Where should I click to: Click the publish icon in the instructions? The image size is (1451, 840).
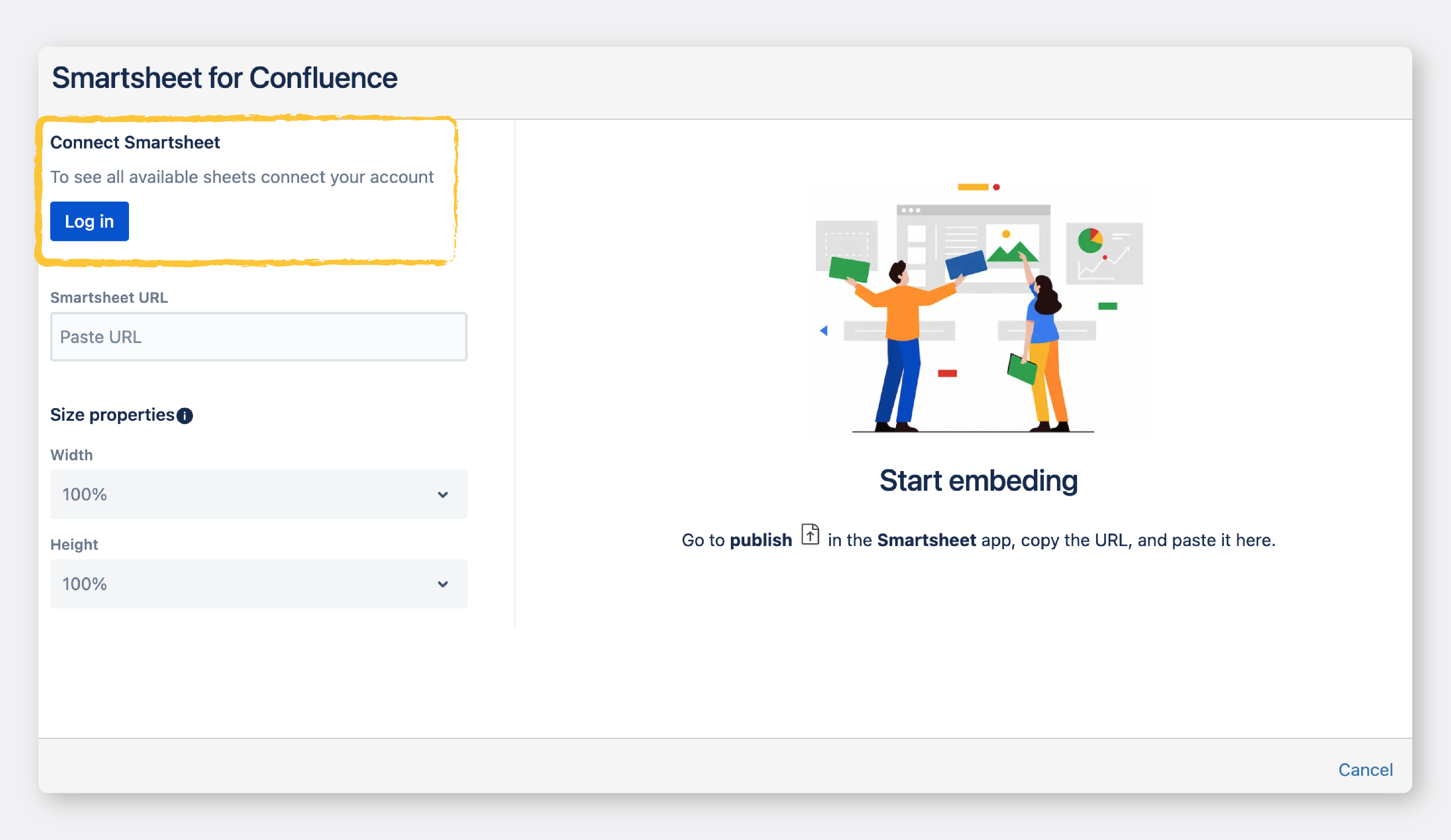(x=810, y=534)
